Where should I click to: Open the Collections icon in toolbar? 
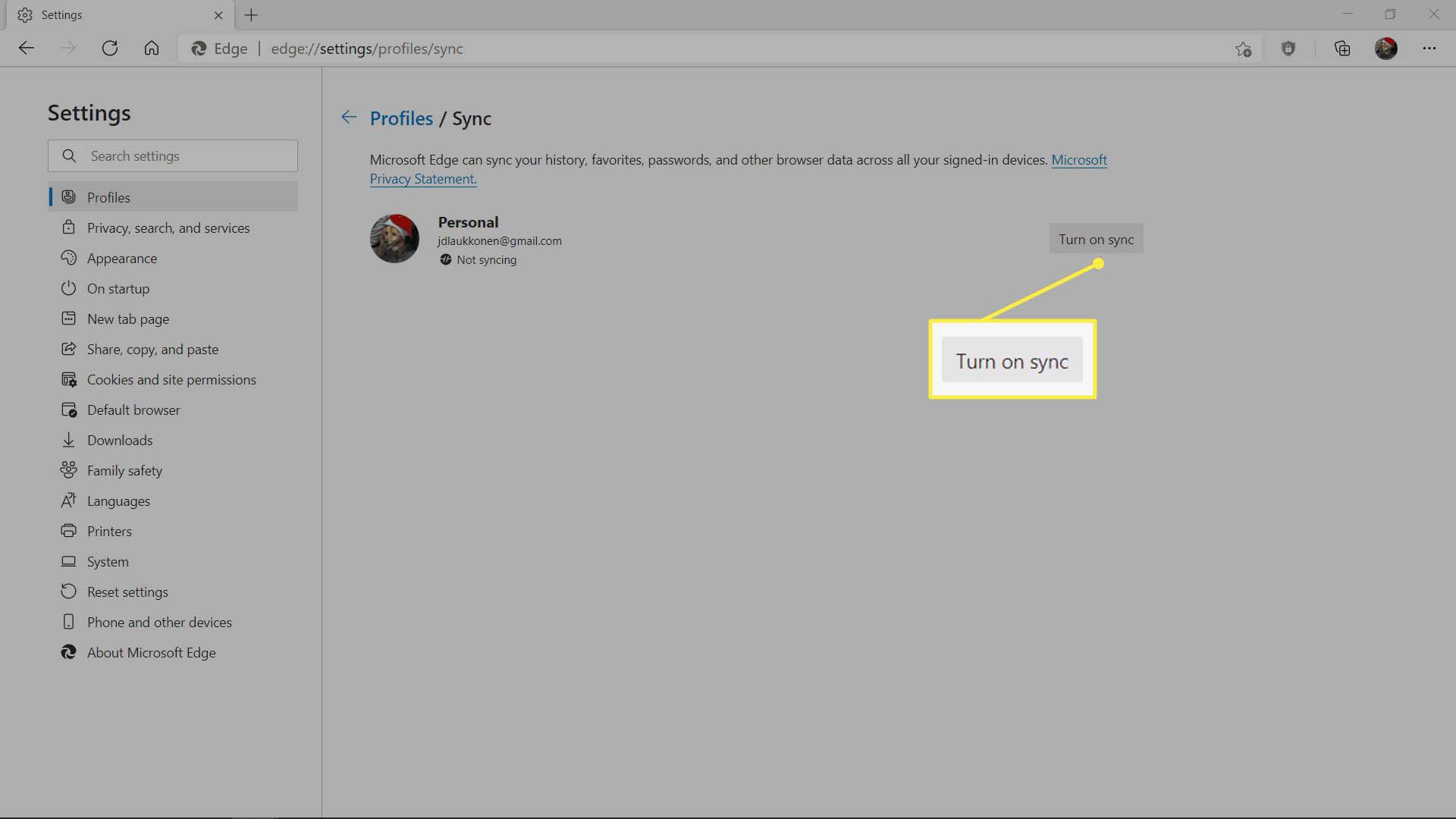pyautogui.click(x=1342, y=49)
